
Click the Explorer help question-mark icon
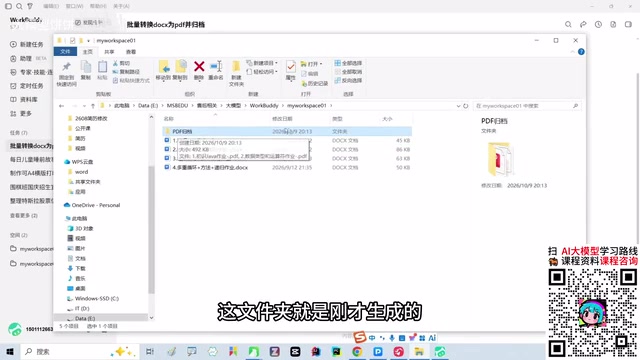coord(581,52)
